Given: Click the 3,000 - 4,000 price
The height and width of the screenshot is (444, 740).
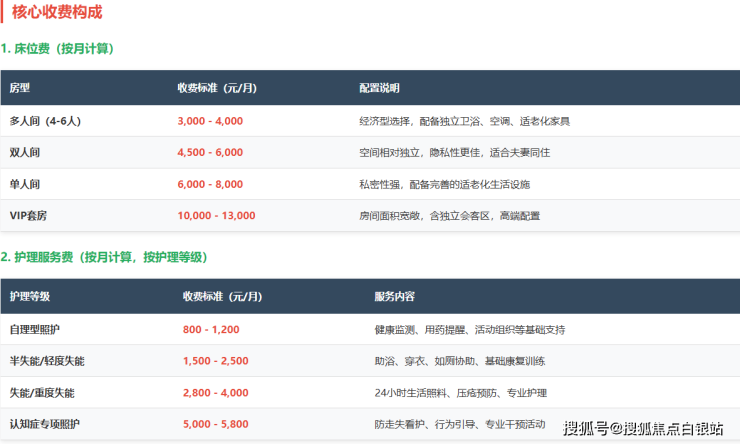Looking at the screenshot, I should click(x=210, y=121).
